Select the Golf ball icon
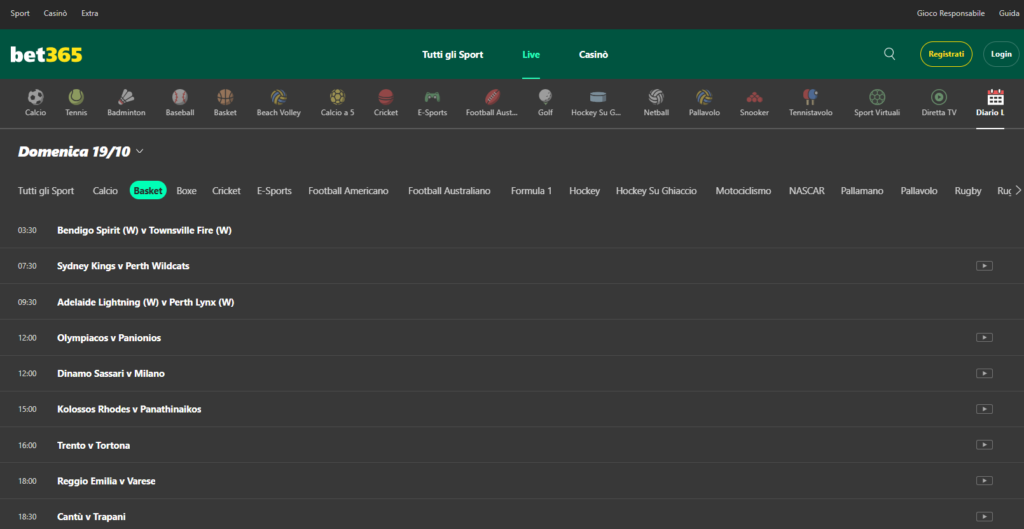Screen dimensions: 1024x529 point(545,97)
